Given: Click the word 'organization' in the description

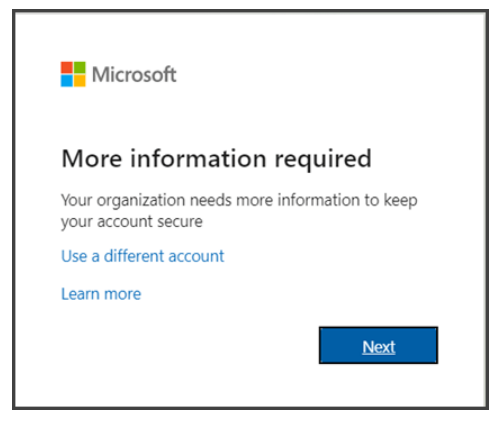Looking at the screenshot, I should click(141, 201).
